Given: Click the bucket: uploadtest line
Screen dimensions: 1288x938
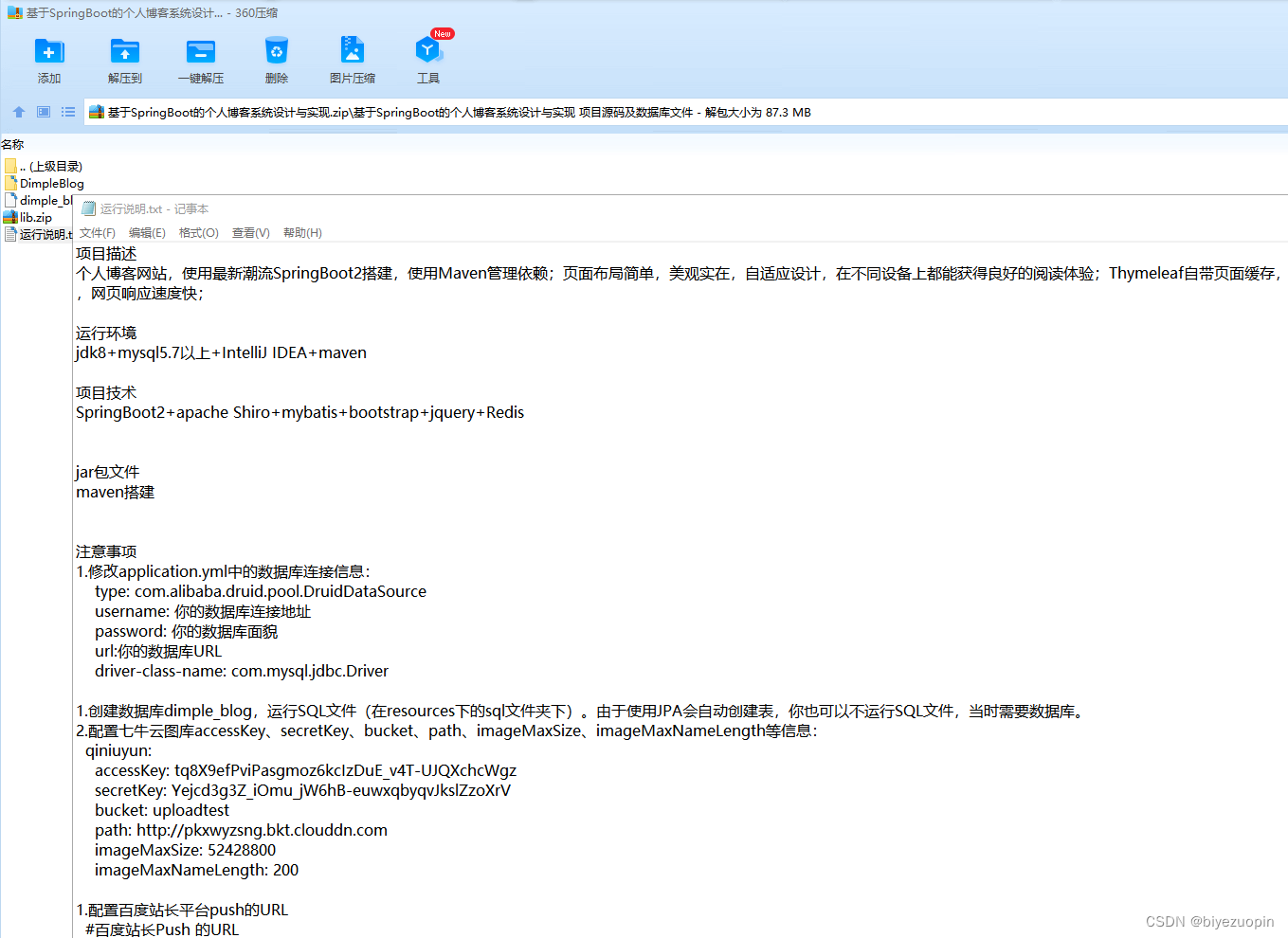Looking at the screenshot, I should coord(162,811).
